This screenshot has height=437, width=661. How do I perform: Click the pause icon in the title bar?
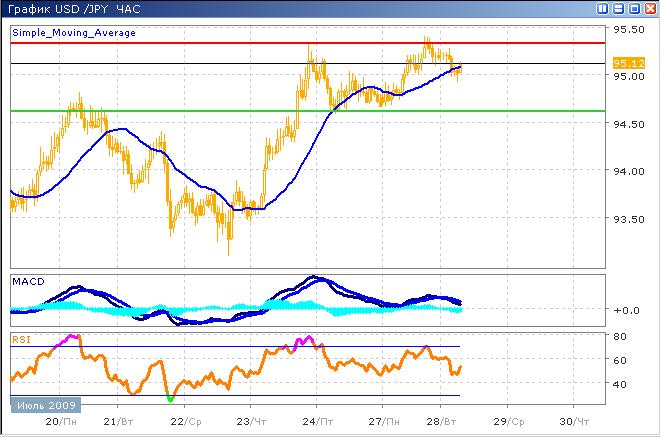603,9
